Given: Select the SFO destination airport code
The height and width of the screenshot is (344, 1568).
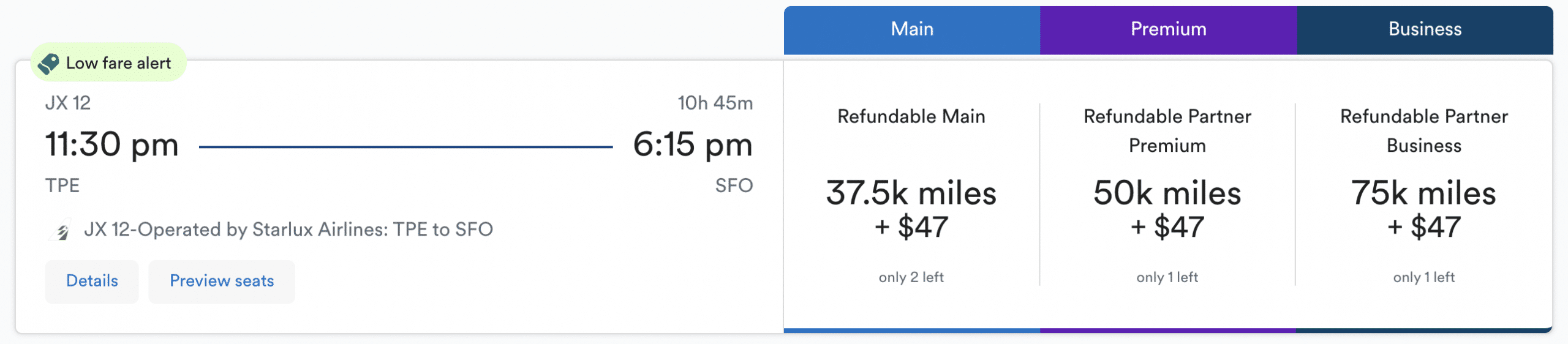Looking at the screenshot, I should tap(734, 185).
